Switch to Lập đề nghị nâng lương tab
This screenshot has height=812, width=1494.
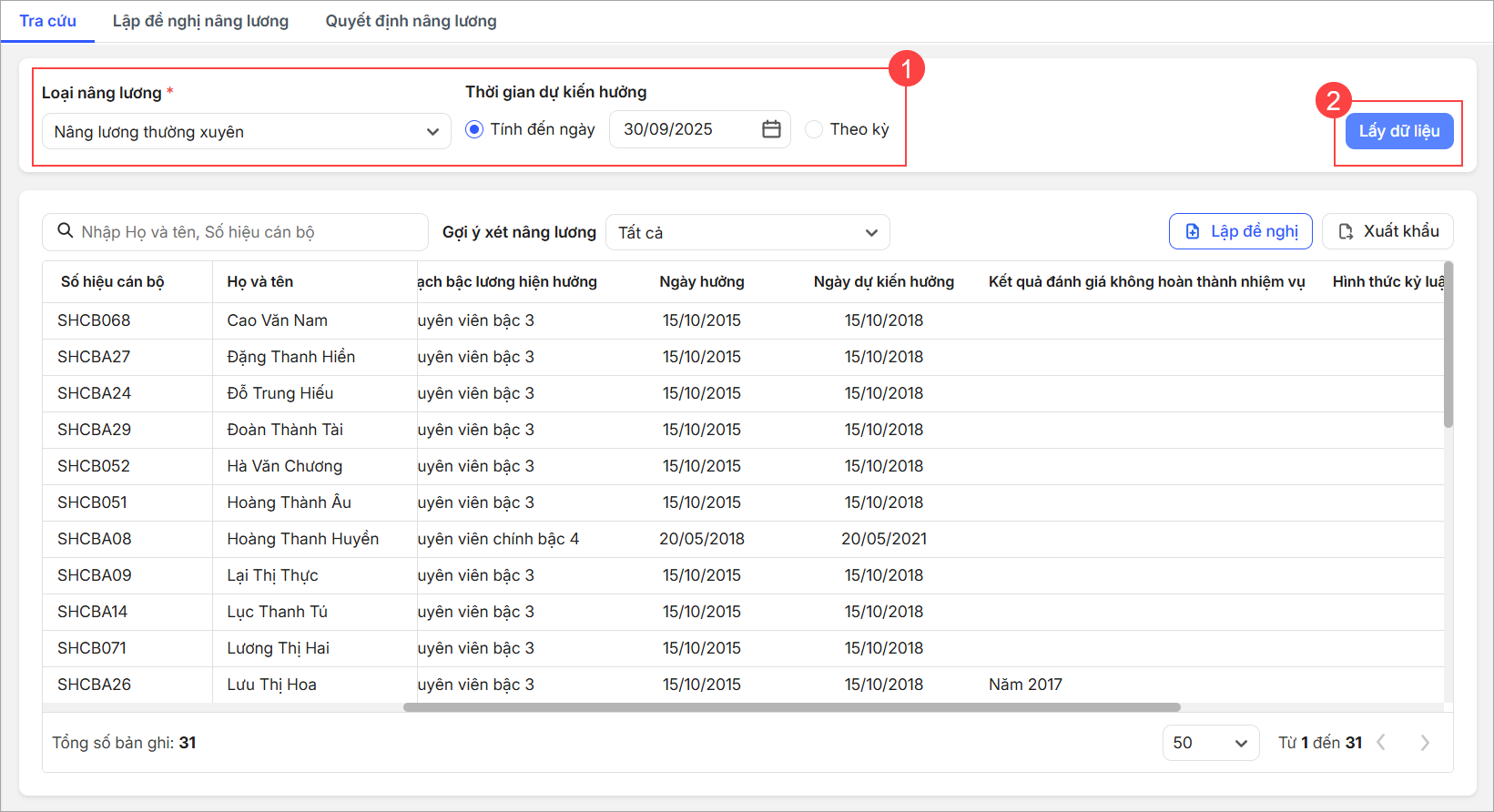tap(200, 21)
